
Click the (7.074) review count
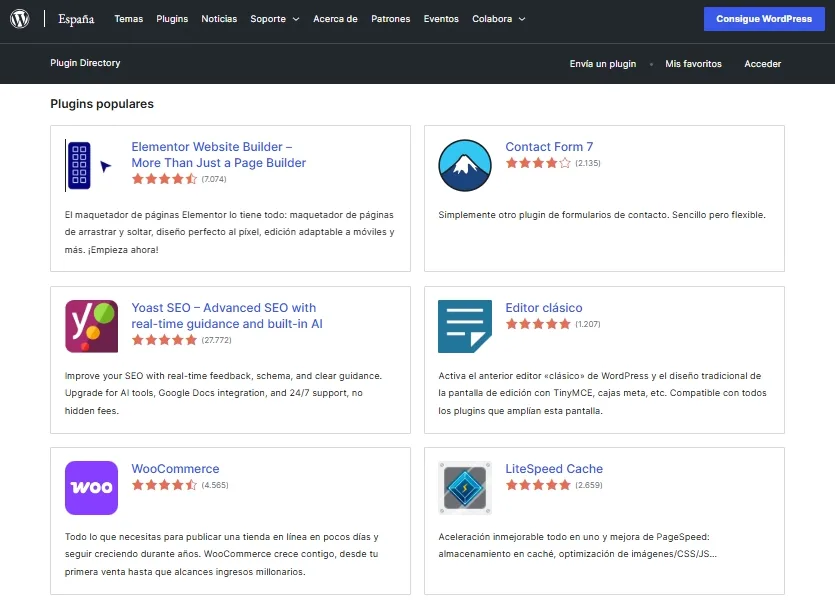click(214, 179)
